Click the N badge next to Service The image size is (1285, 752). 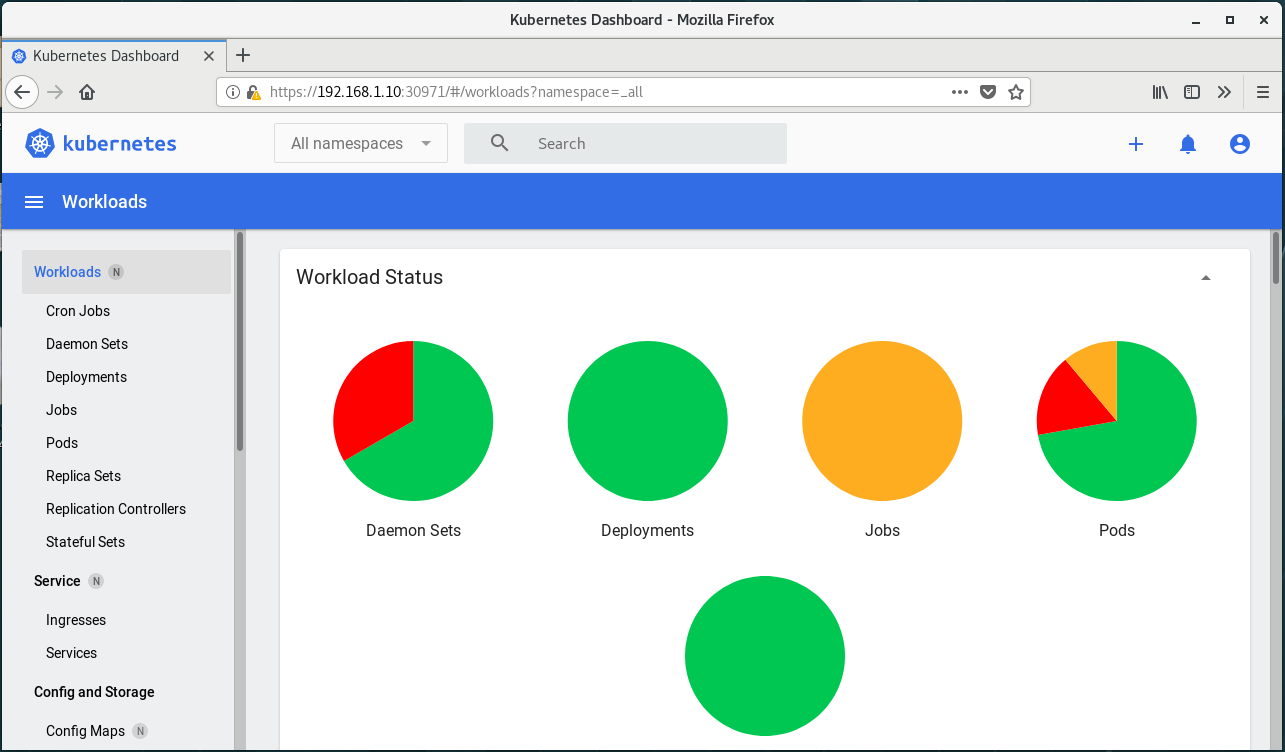pos(96,581)
